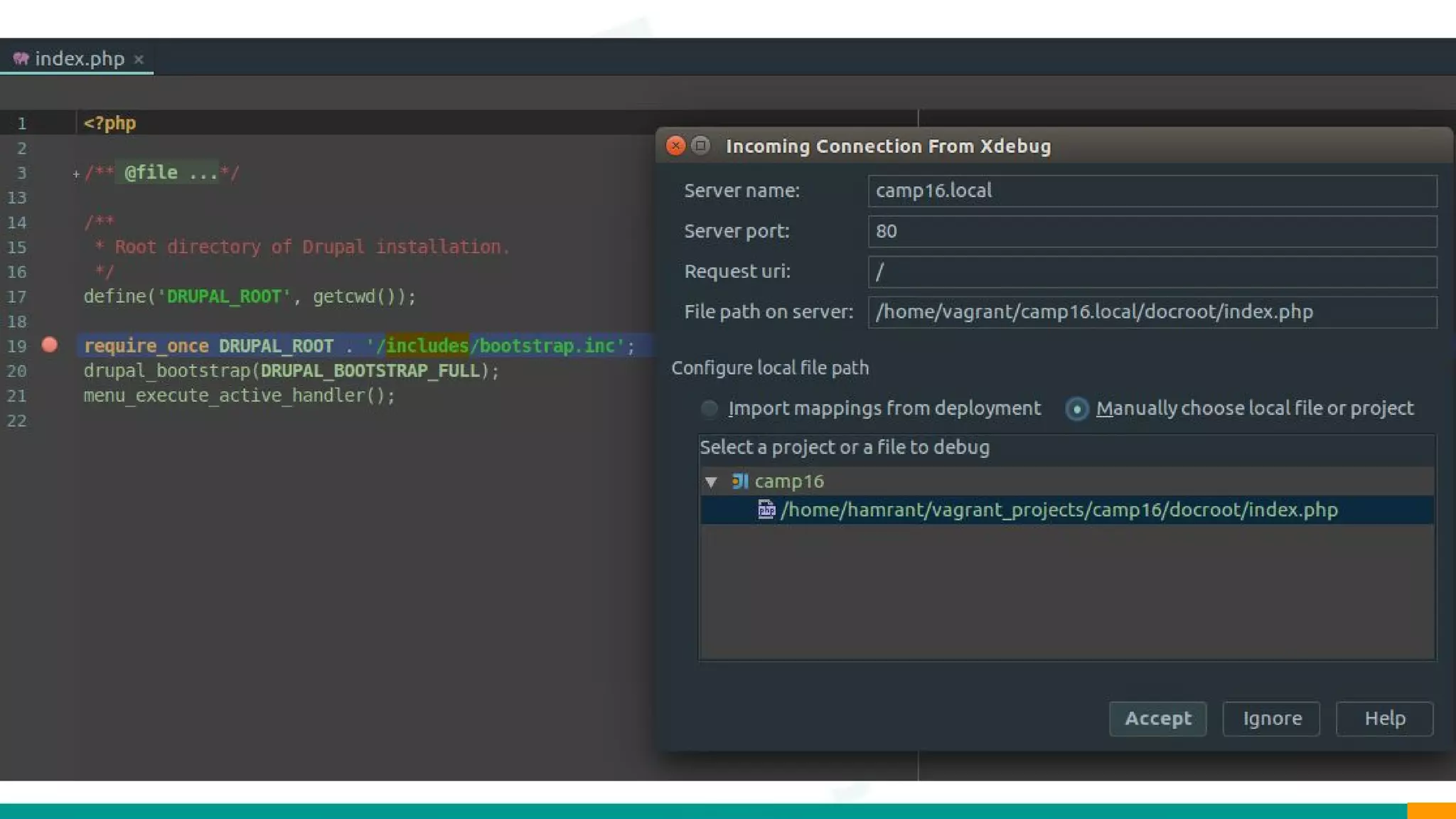Image resolution: width=1456 pixels, height=819 pixels.
Task: Click the Server name field
Action: coord(1152,191)
